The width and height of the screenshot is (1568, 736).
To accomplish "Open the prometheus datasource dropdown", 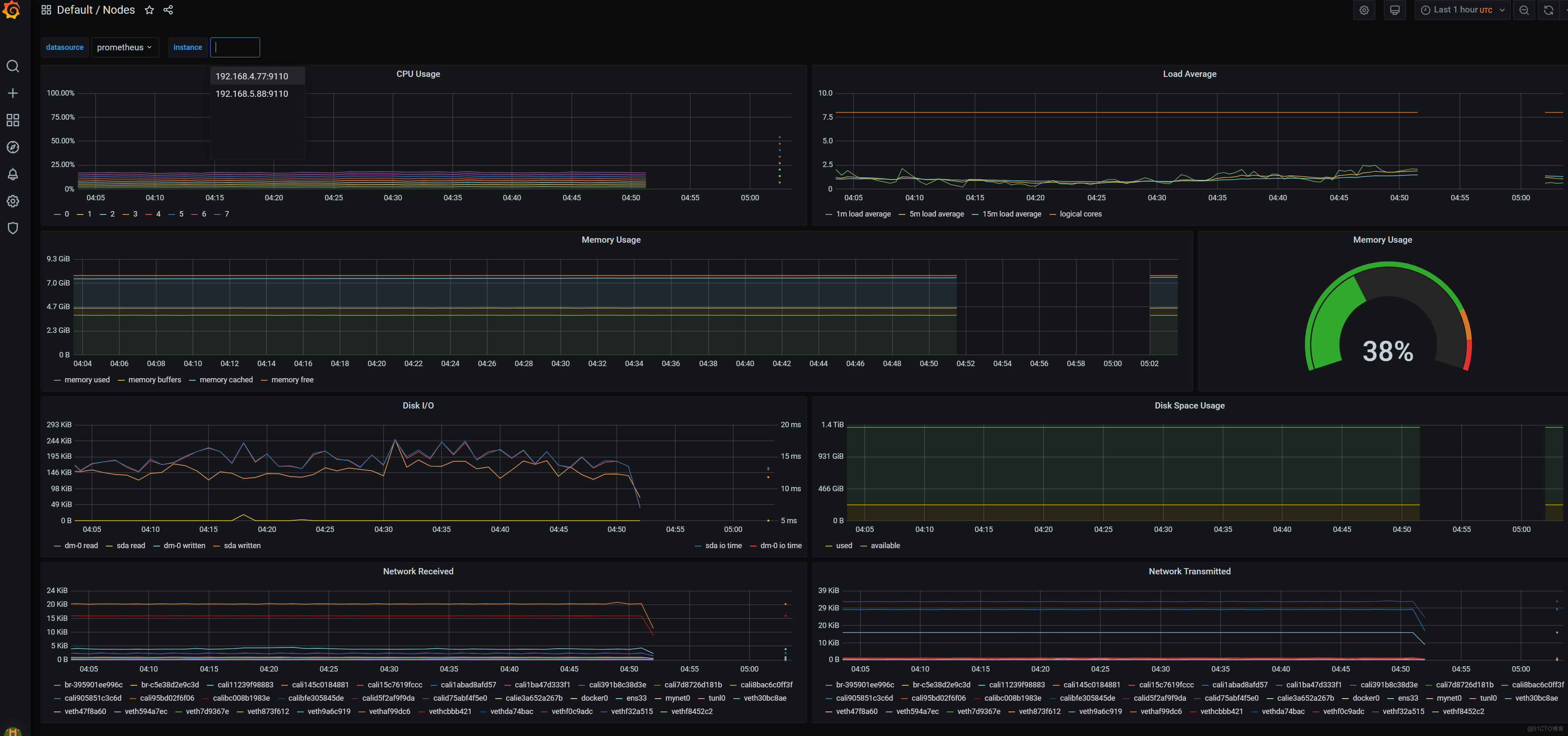I will point(125,47).
